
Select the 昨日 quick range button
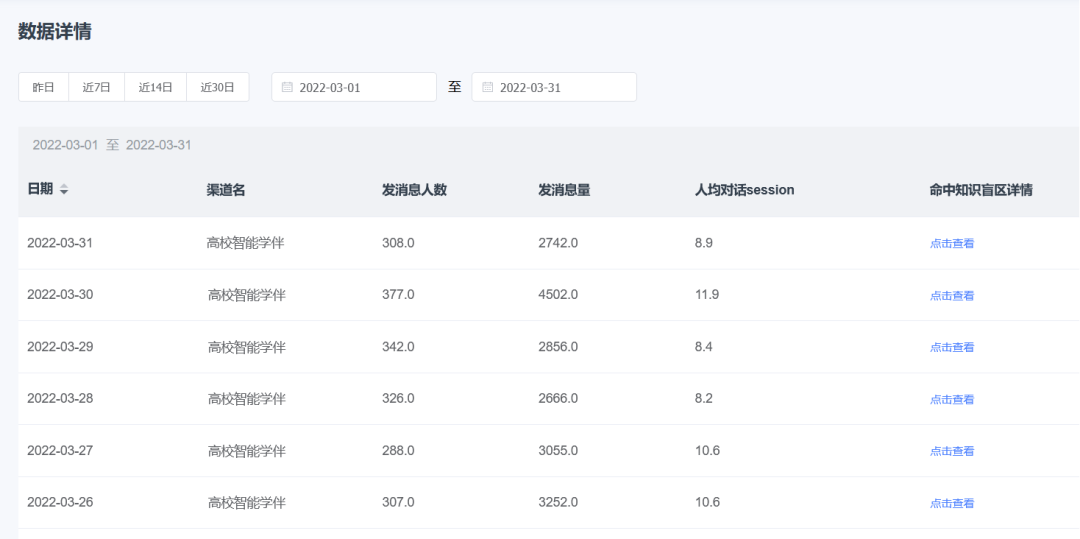tap(43, 87)
